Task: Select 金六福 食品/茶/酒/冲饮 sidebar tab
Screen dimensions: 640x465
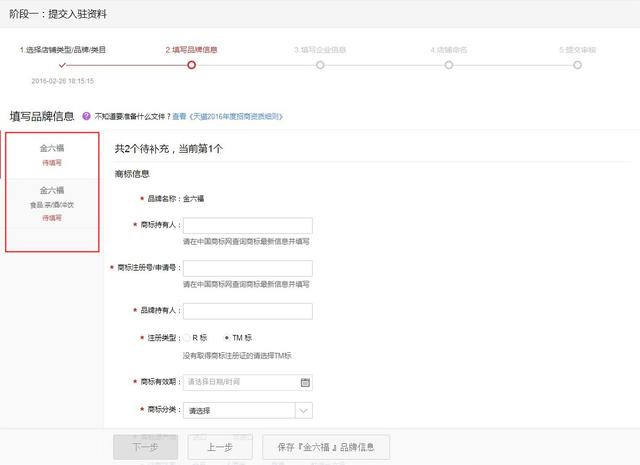Action: click(x=52, y=203)
